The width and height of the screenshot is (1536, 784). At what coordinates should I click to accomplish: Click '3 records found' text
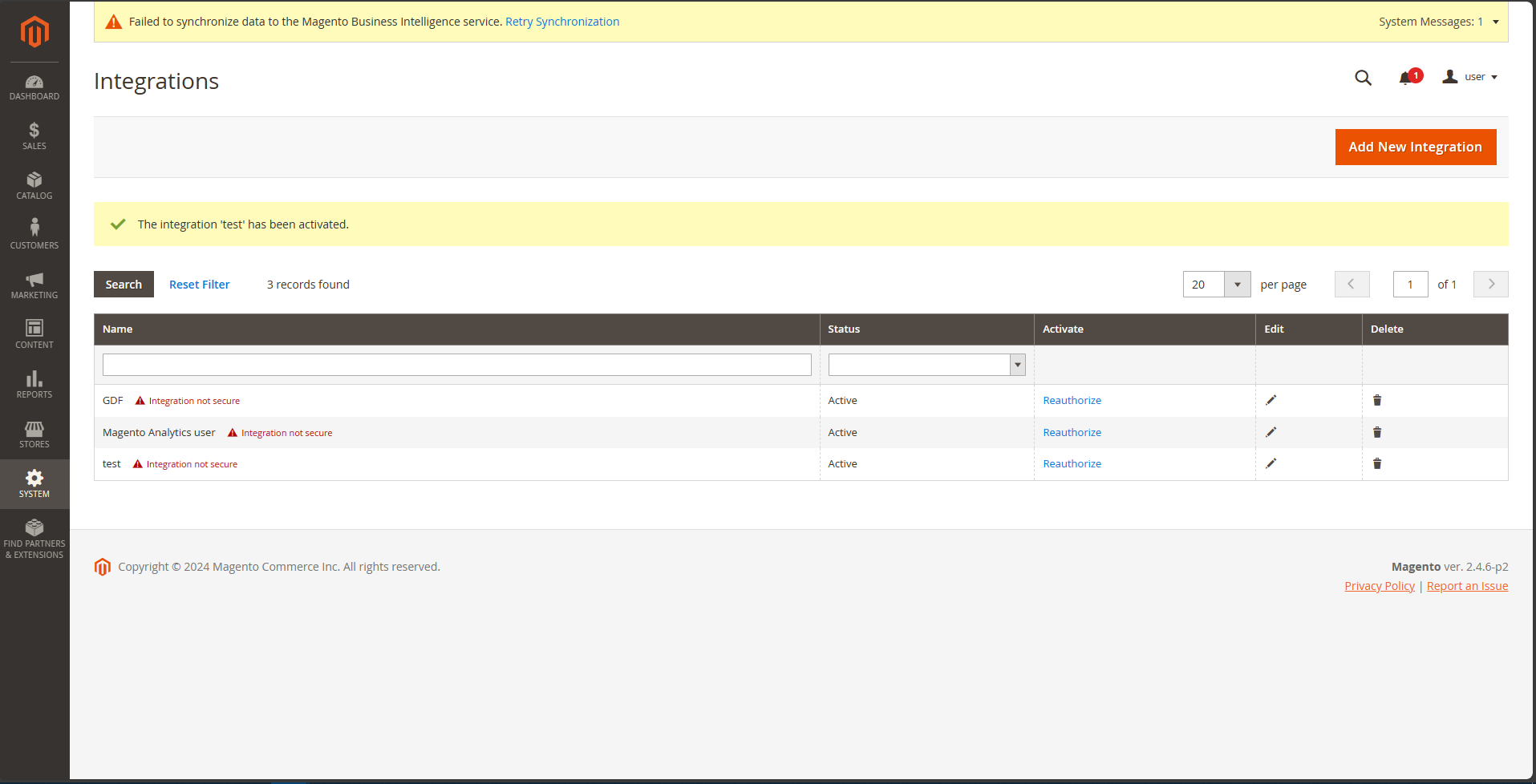(308, 285)
